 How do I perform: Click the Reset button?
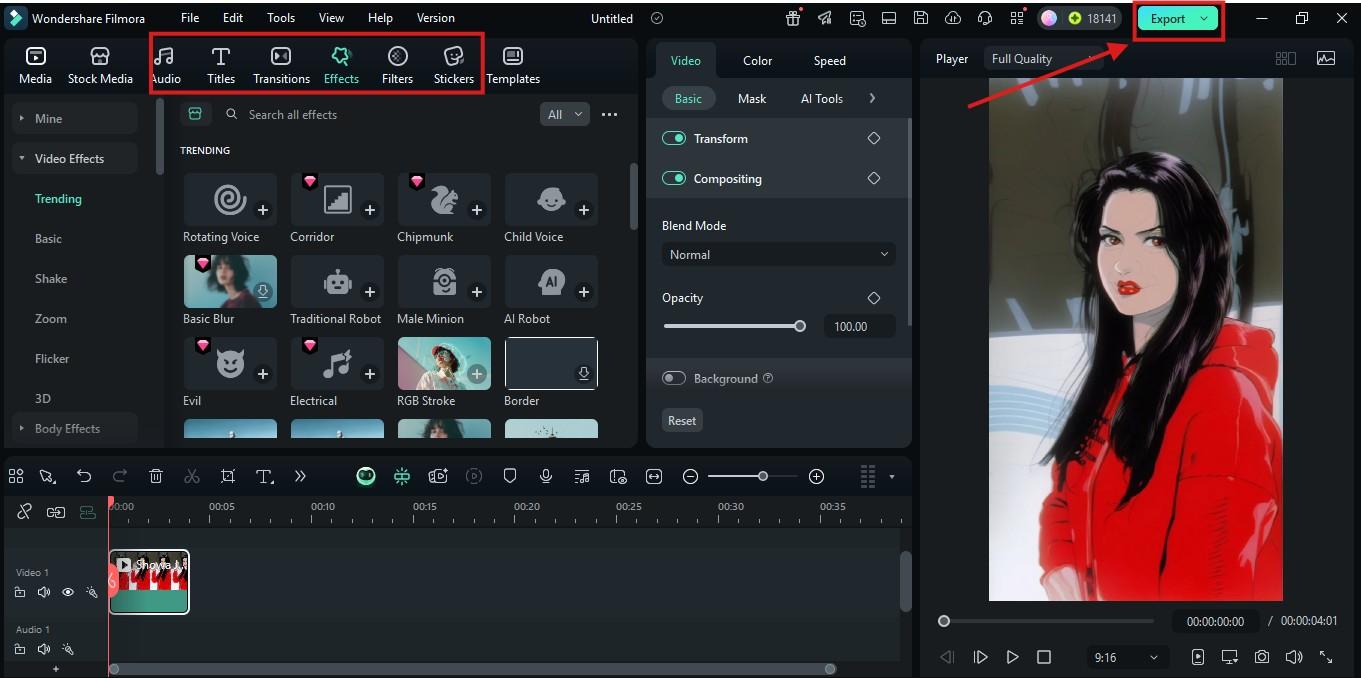pyautogui.click(x=682, y=420)
